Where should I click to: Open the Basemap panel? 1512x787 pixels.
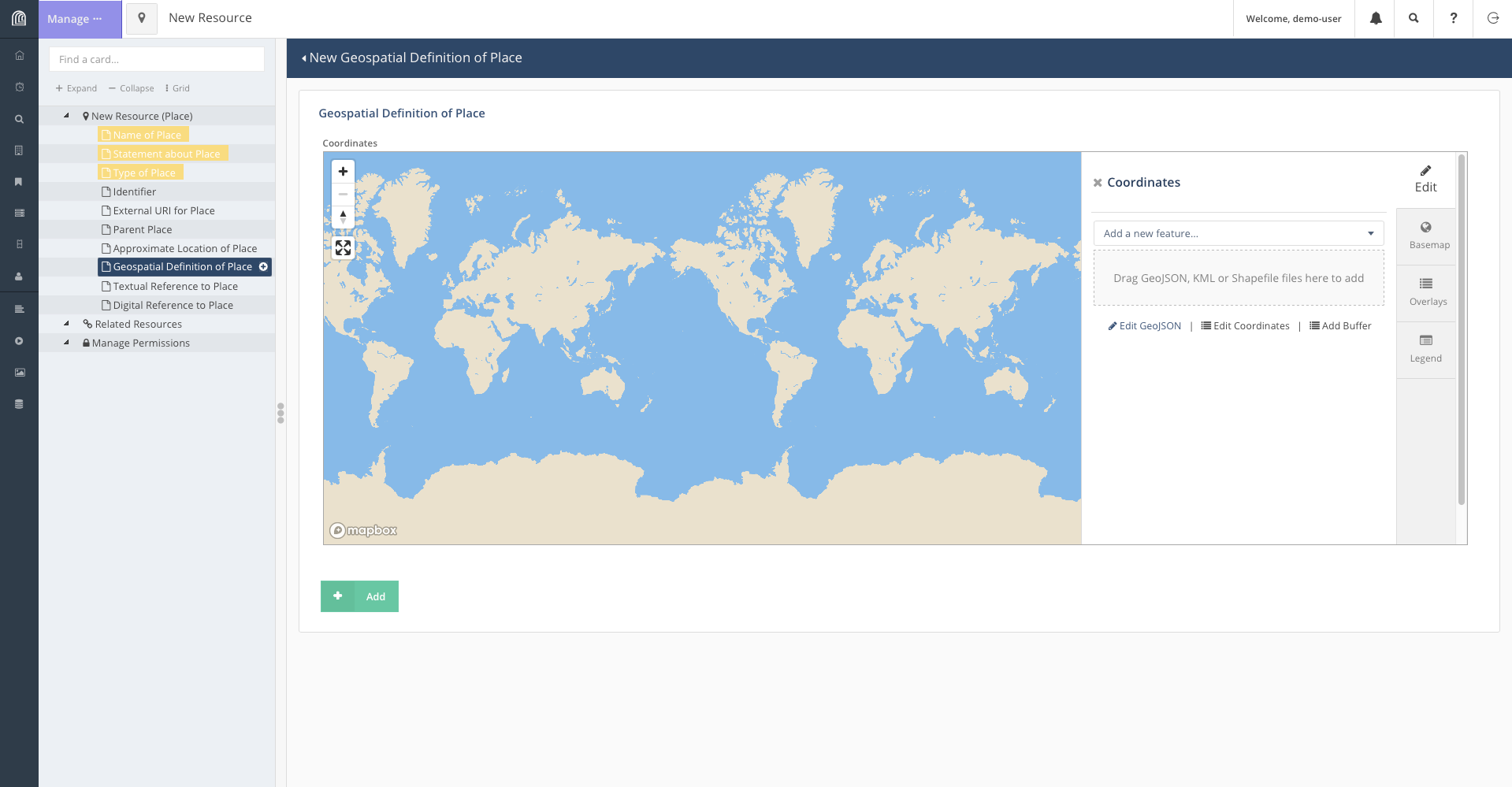click(x=1425, y=236)
